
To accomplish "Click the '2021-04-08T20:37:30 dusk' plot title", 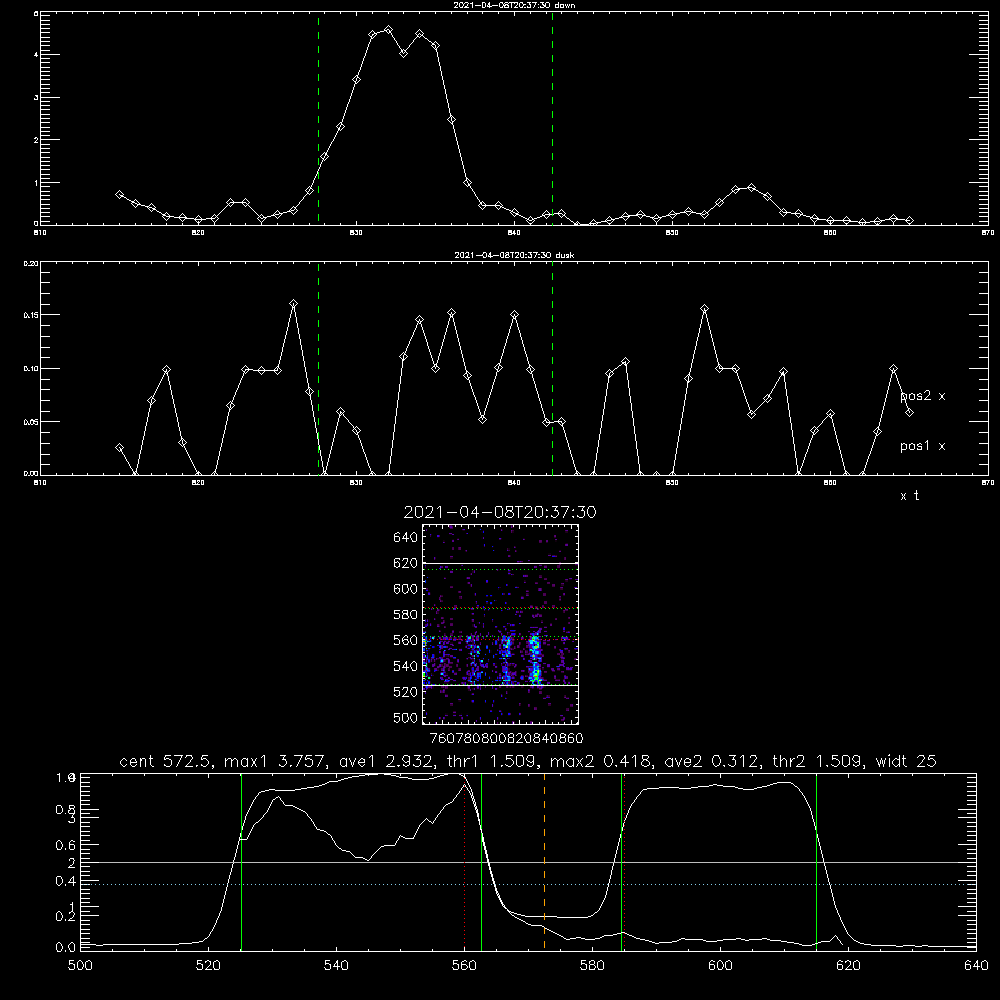I will coord(515,255).
